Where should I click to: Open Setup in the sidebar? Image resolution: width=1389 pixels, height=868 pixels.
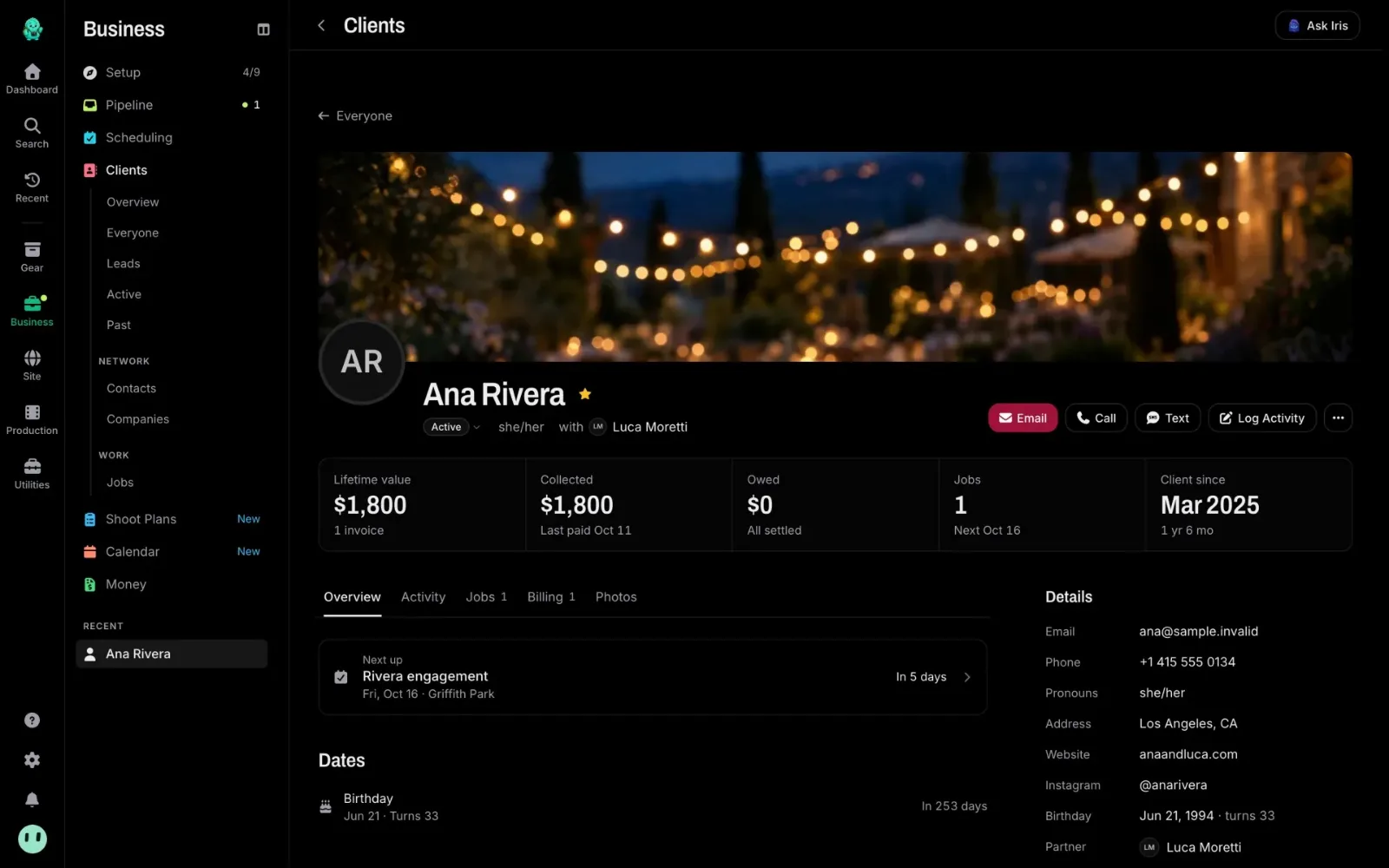(172, 72)
